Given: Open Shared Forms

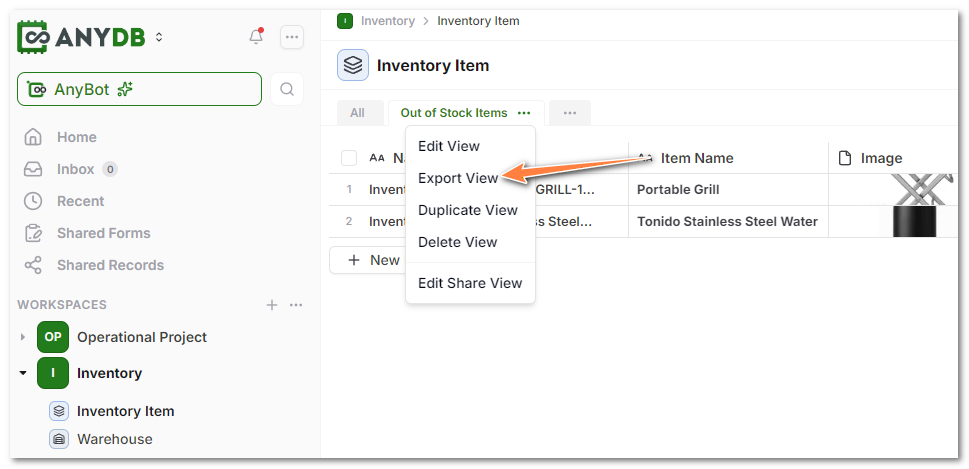Looking at the screenshot, I should pos(104,234).
